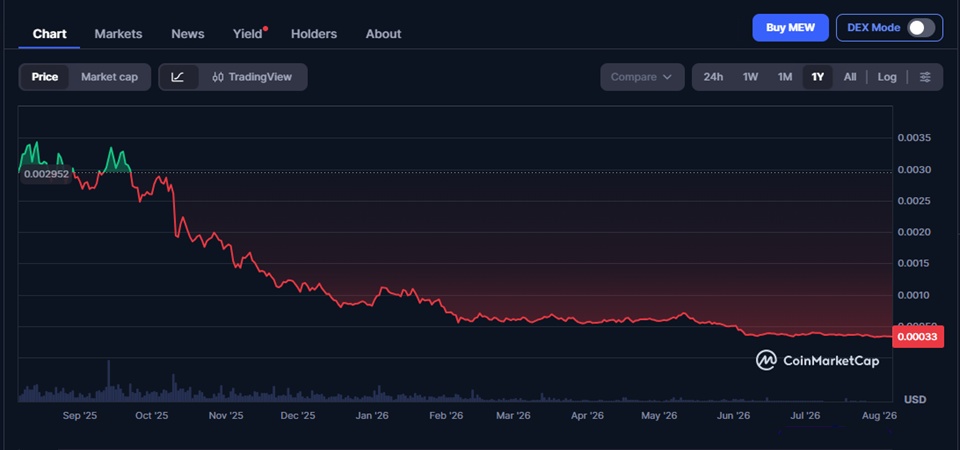Toggle DEX Mode switch

click(921, 28)
